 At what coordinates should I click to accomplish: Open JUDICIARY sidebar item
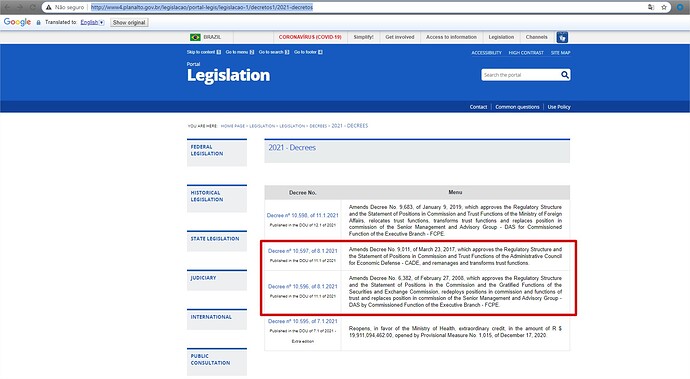(217, 280)
